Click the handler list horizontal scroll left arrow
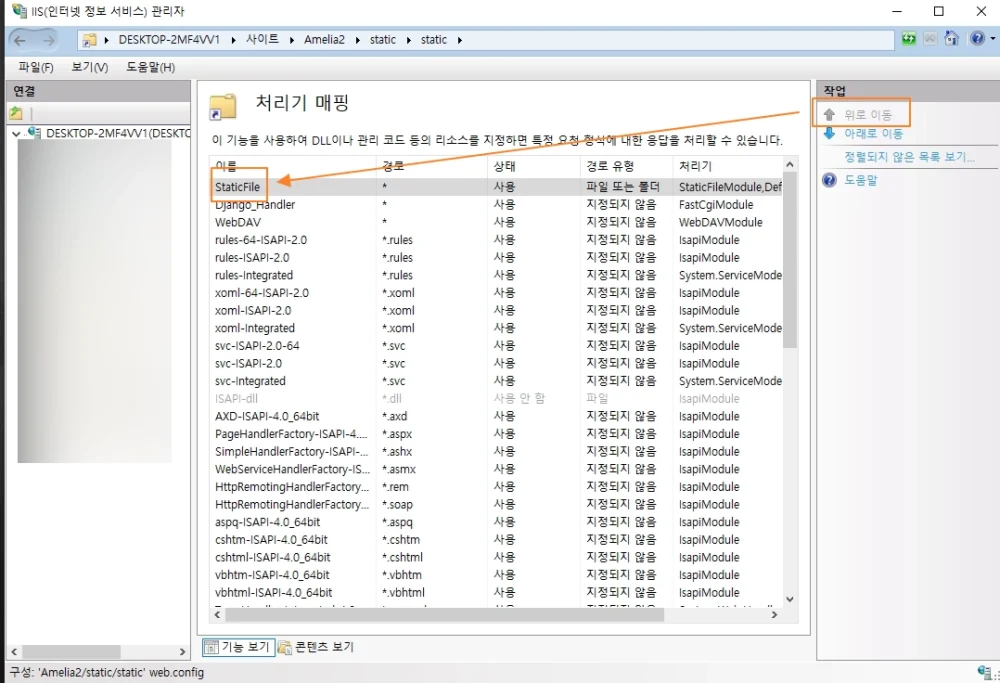This screenshot has height=683, width=1000. click(x=217, y=615)
